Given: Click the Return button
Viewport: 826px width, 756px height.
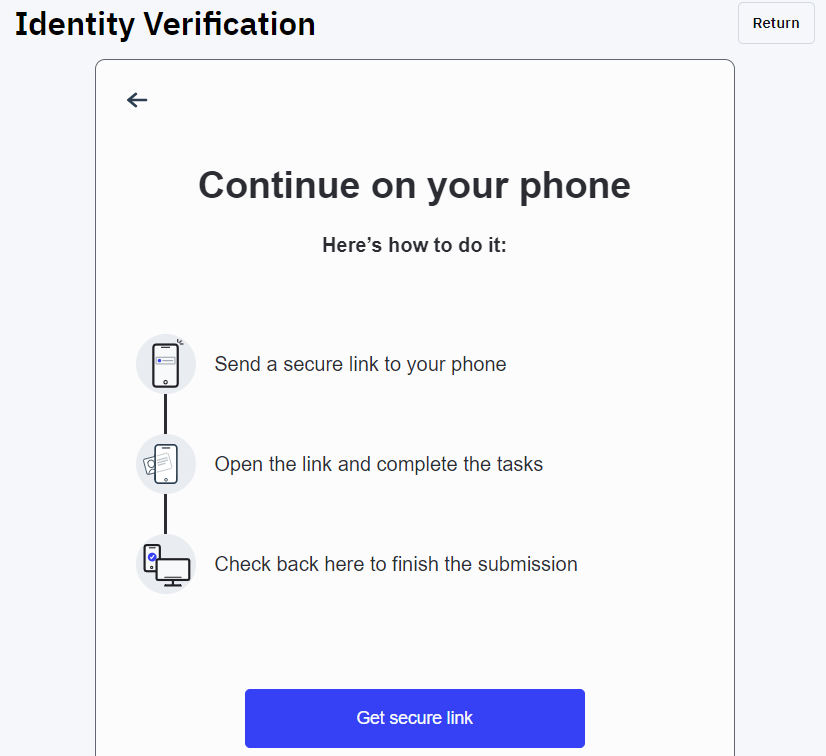Looking at the screenshot, I should coord(775,23).
